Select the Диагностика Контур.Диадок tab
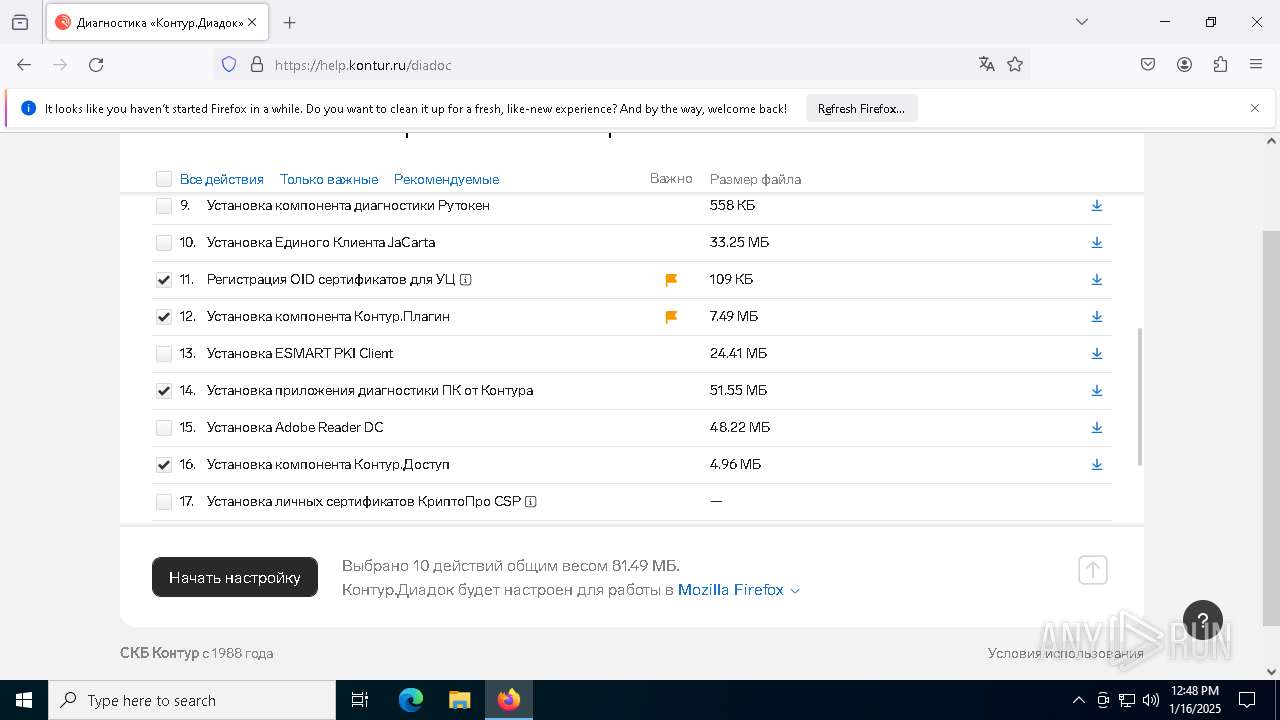1280x720 pixels. (156, 22)
